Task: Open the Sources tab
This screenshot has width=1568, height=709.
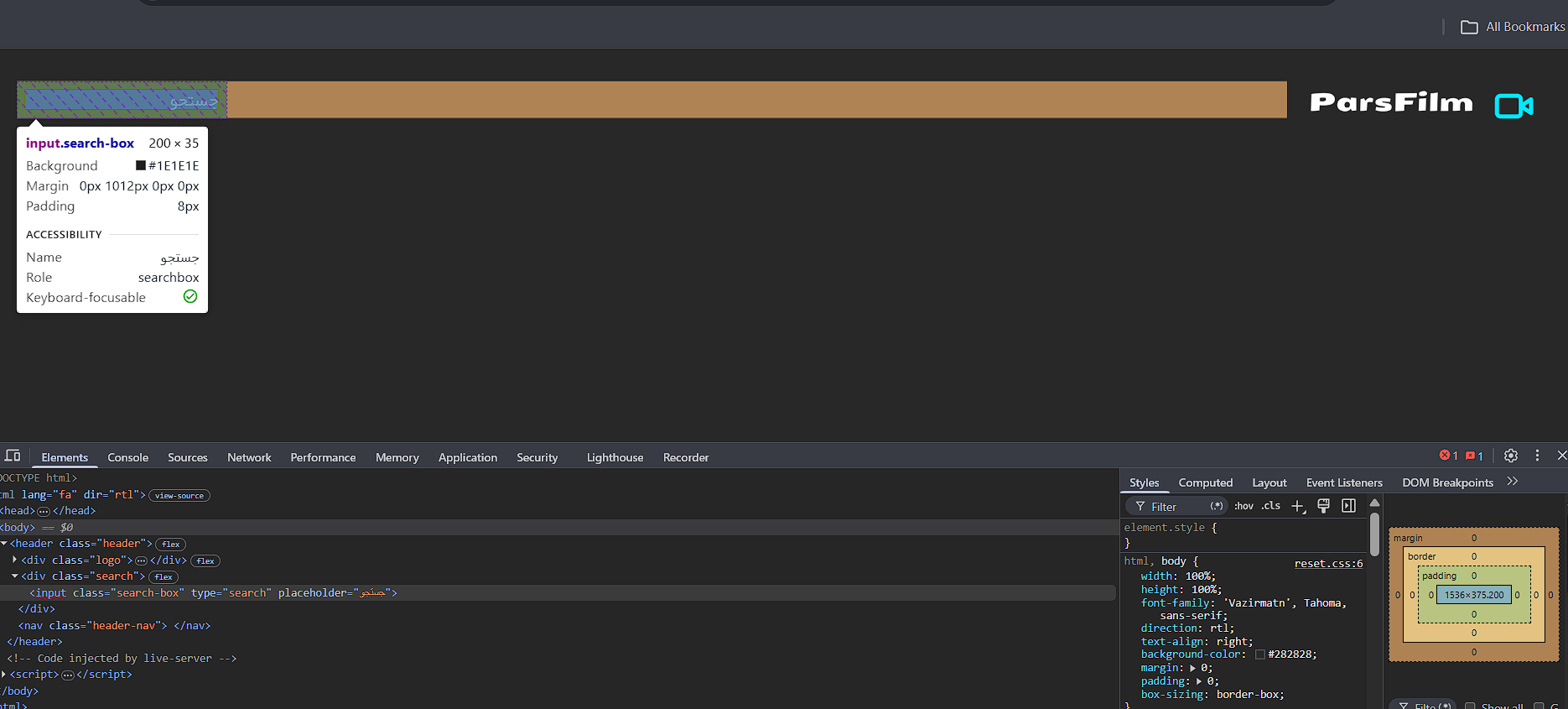Action: pos(188,457)
